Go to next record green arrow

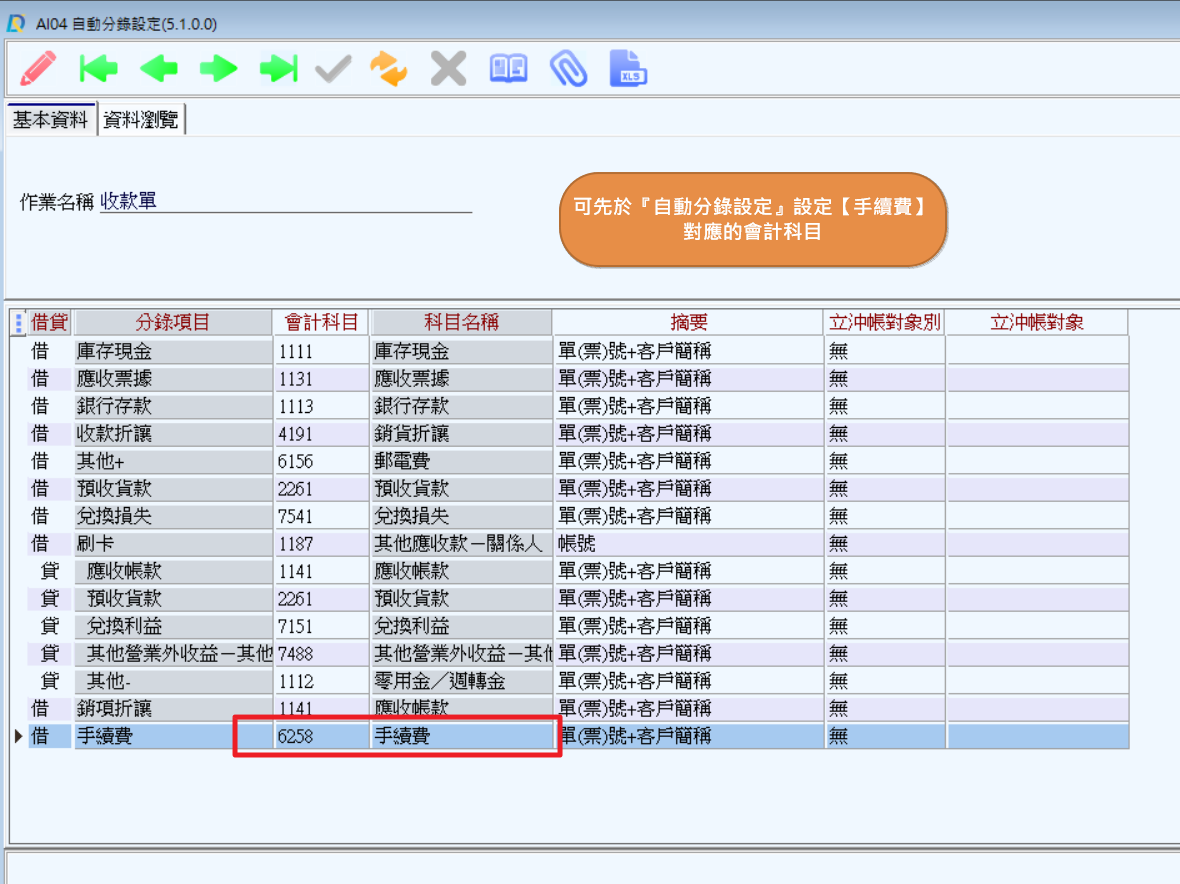coord(218,69)
